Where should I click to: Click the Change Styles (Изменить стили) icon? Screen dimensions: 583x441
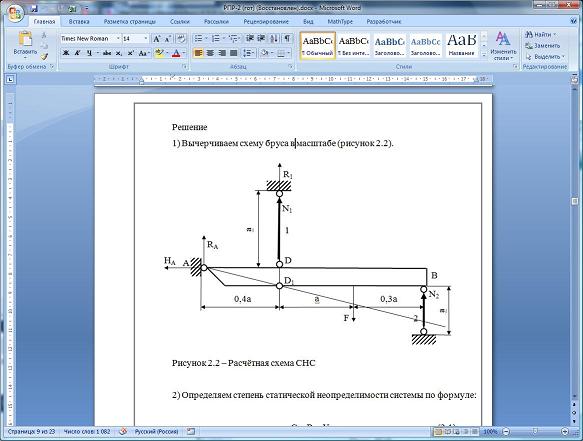click(x=503, y=39)
